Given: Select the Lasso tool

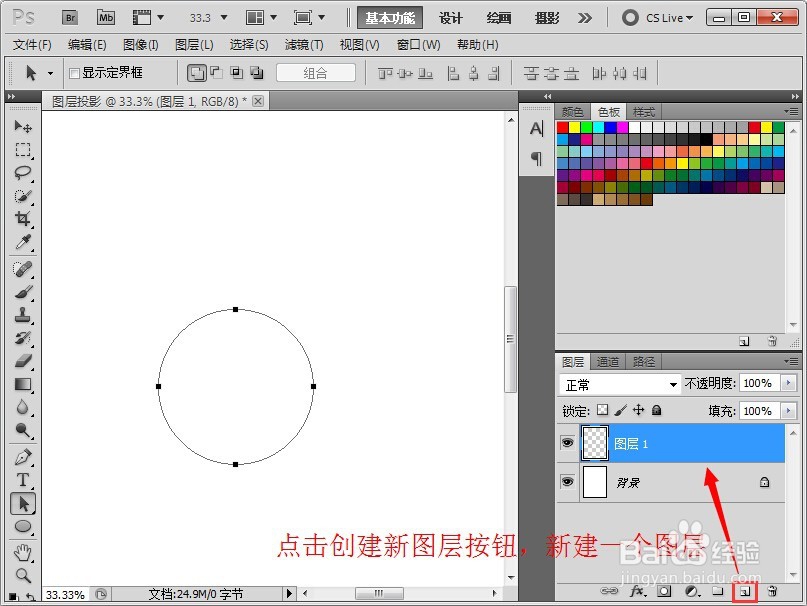Looking at the screenshot, I should point(23,172).
